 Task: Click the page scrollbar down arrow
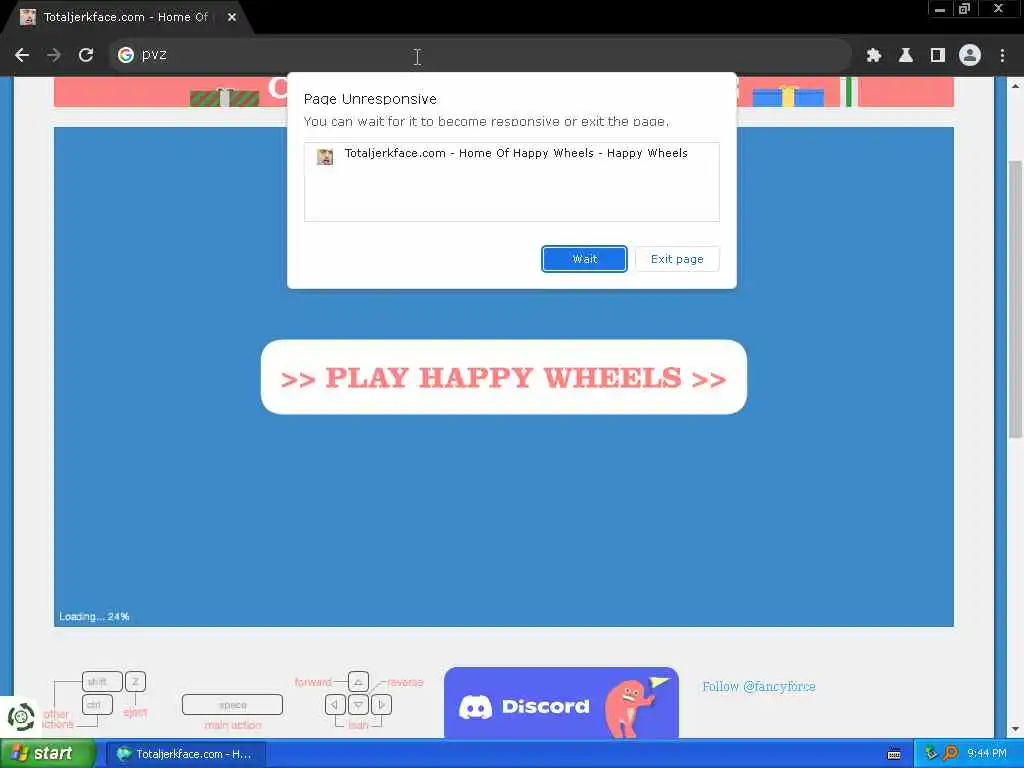(x=1015, y=729)
